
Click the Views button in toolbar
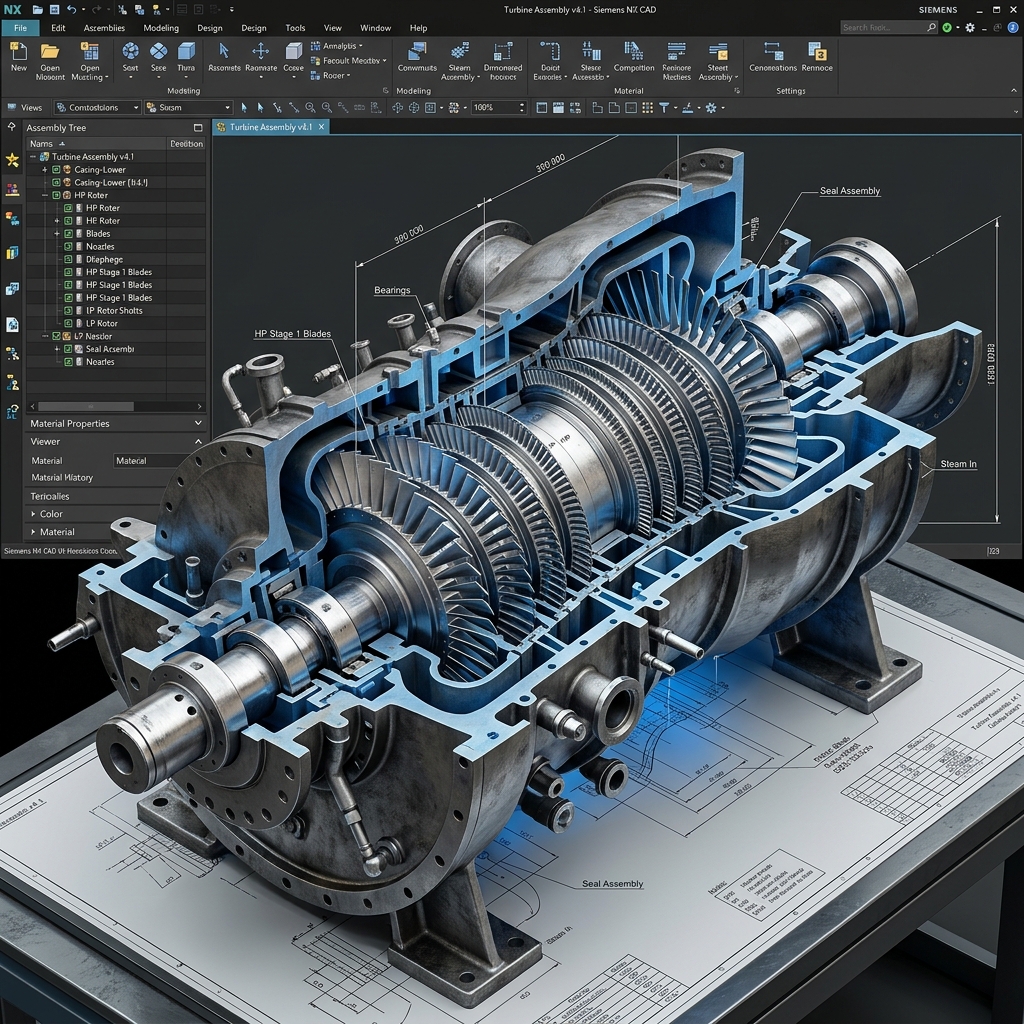coord(24,108)
